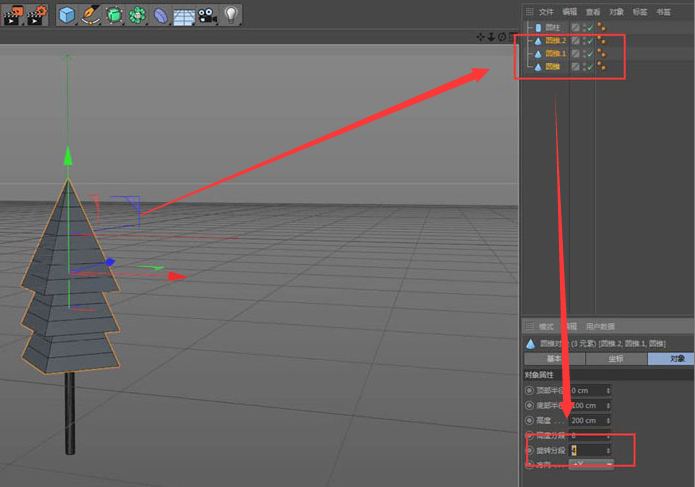Select the spline pen tool
The width and height of the screenshot is (695, 487).
tap(91, 14)
